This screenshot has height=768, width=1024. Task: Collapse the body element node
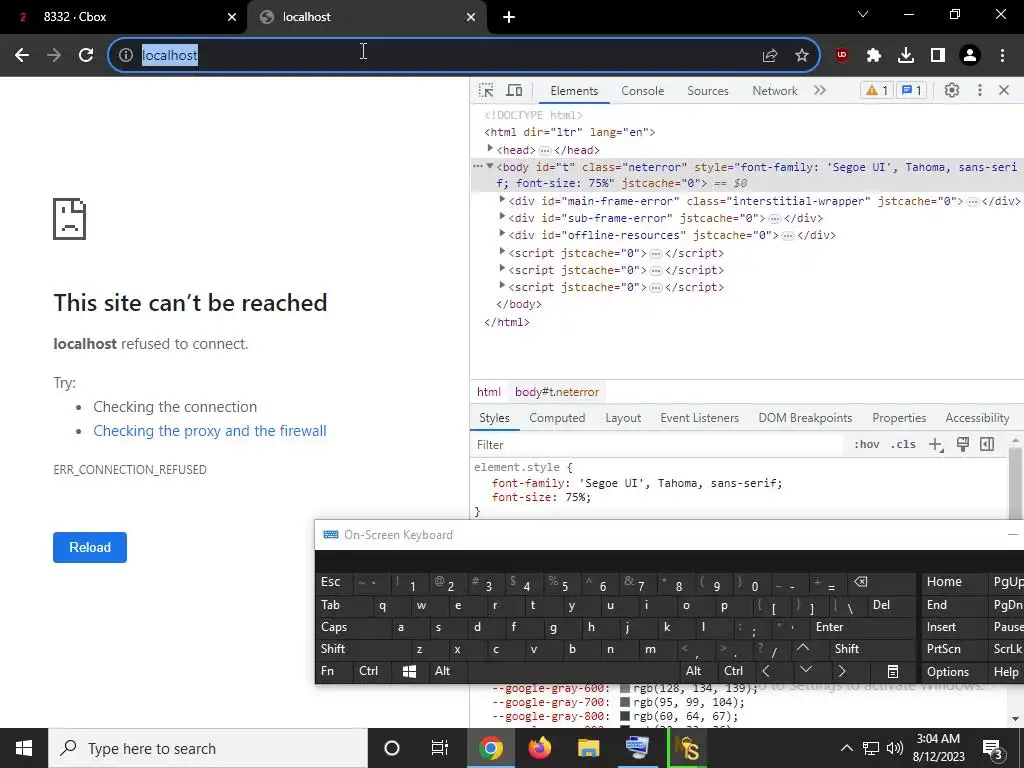(x=490, y=166)
